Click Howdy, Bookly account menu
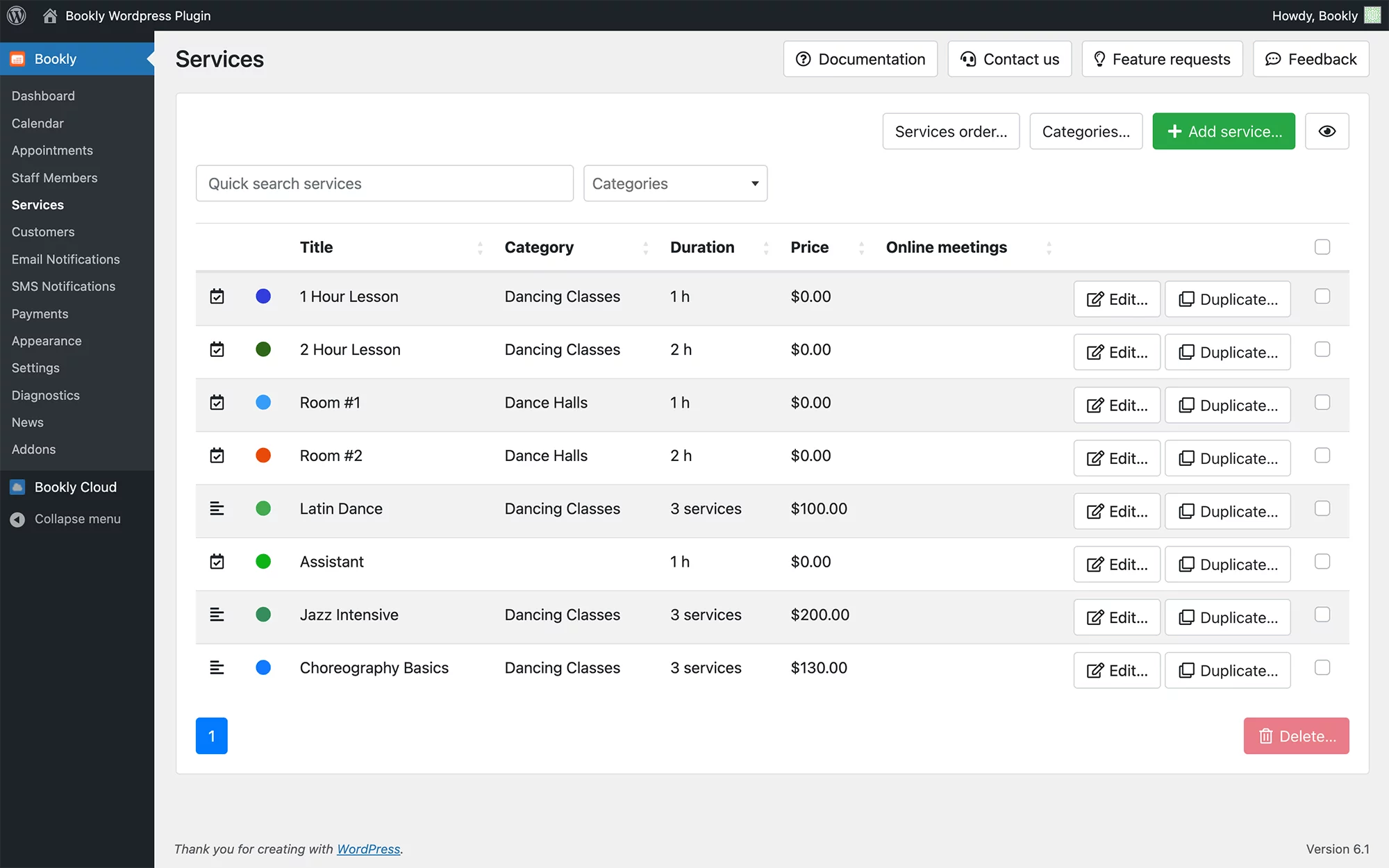Viewport: 1389px width, 868px height. (1326, 15)
